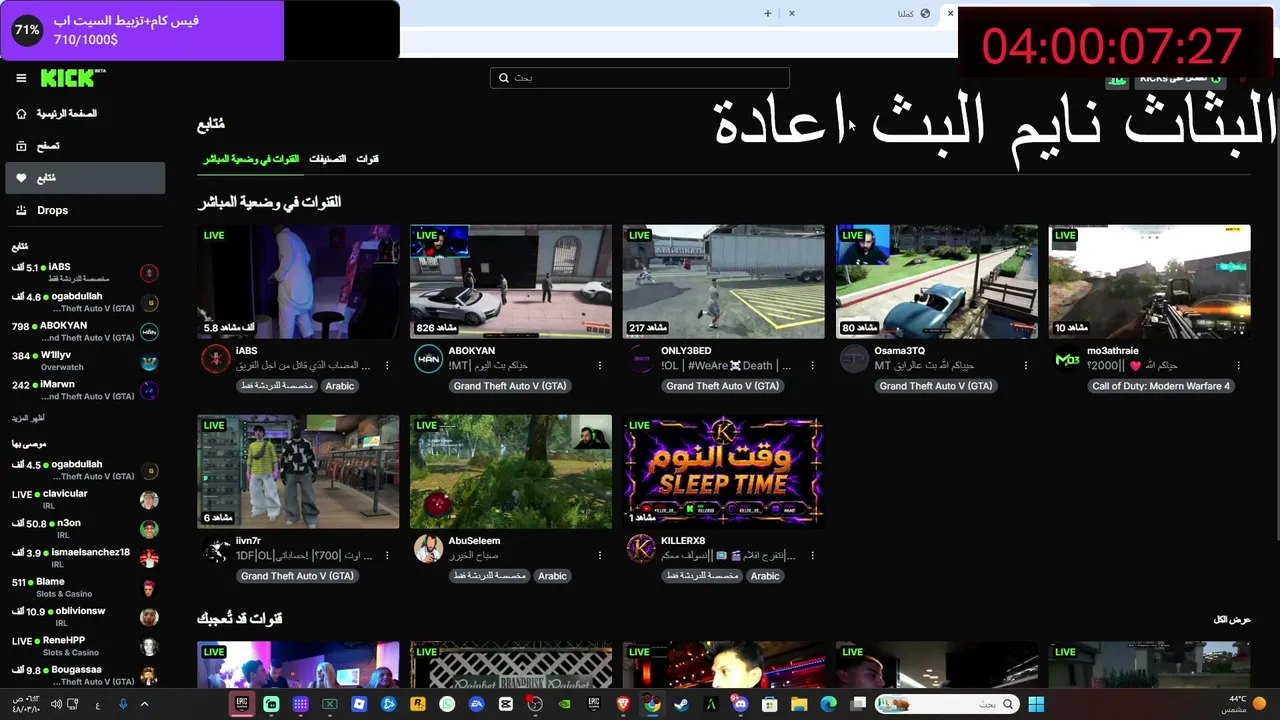Open W1llyv Overwatch channel in the sidebar
This screenshot has width=1280, height=720.
point(85,361)
